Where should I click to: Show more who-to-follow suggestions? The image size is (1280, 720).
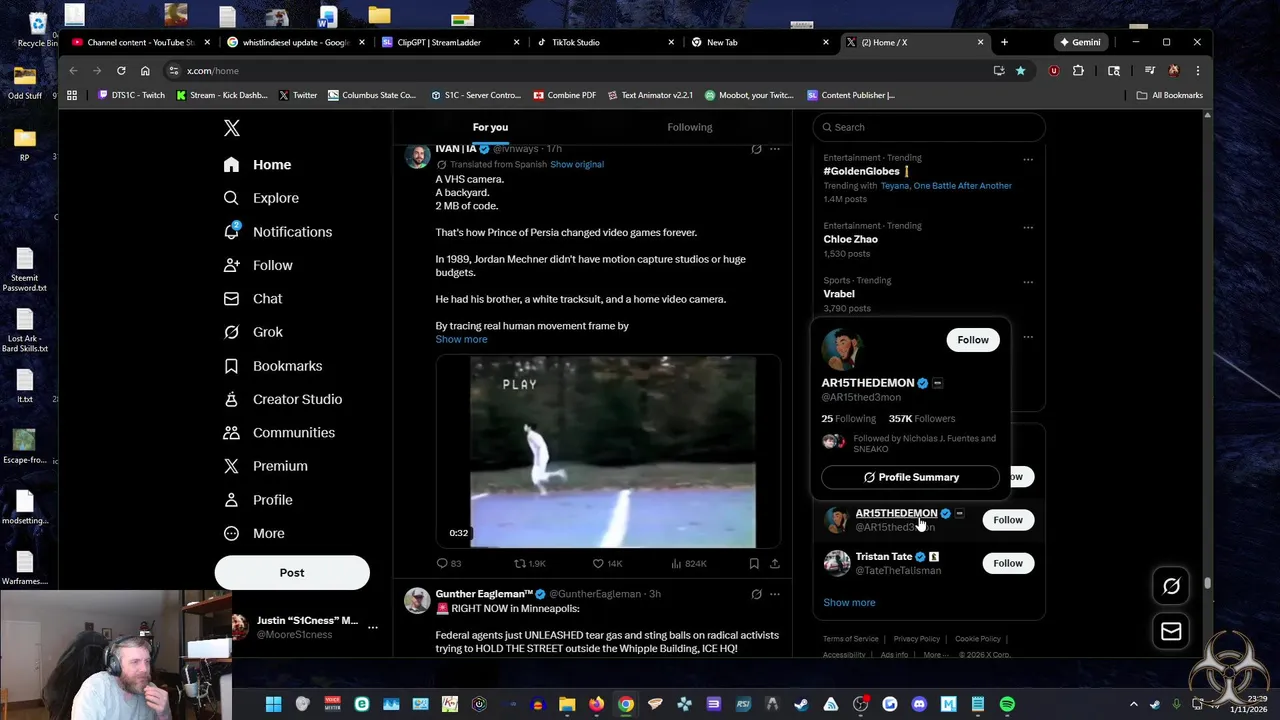tap(849, 602)
